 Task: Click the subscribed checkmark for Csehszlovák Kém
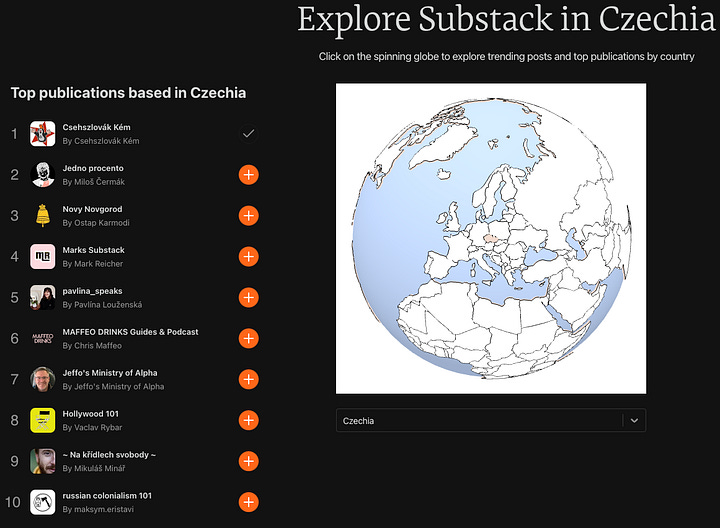[x=248, y=134]
